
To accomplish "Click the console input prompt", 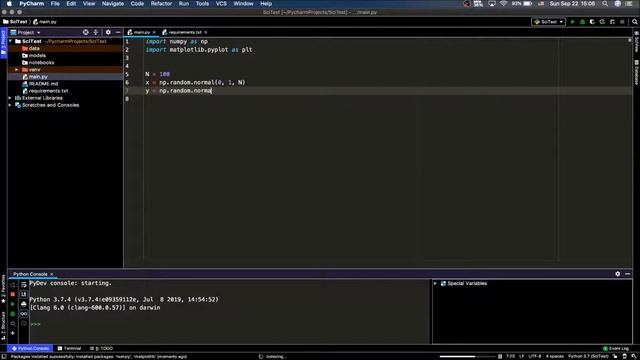I will coord(36,324).
